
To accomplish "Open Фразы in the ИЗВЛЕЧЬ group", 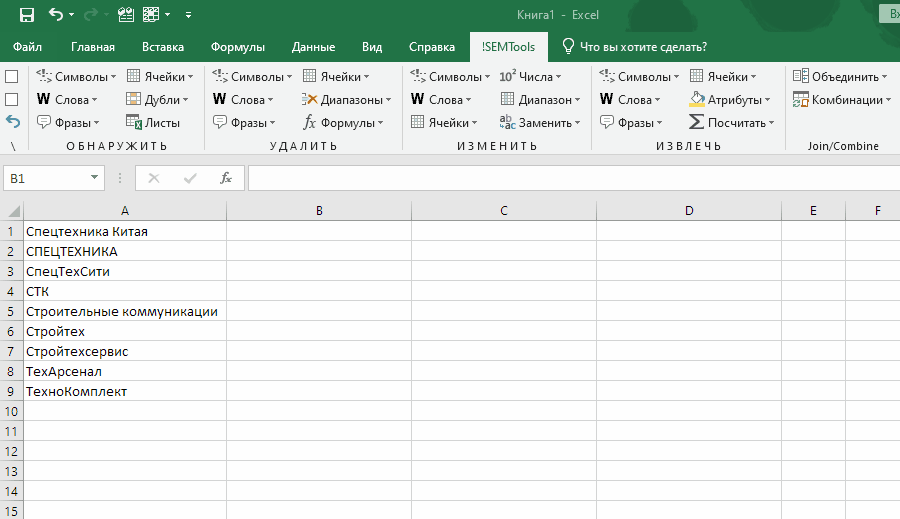I will (631, 122).
